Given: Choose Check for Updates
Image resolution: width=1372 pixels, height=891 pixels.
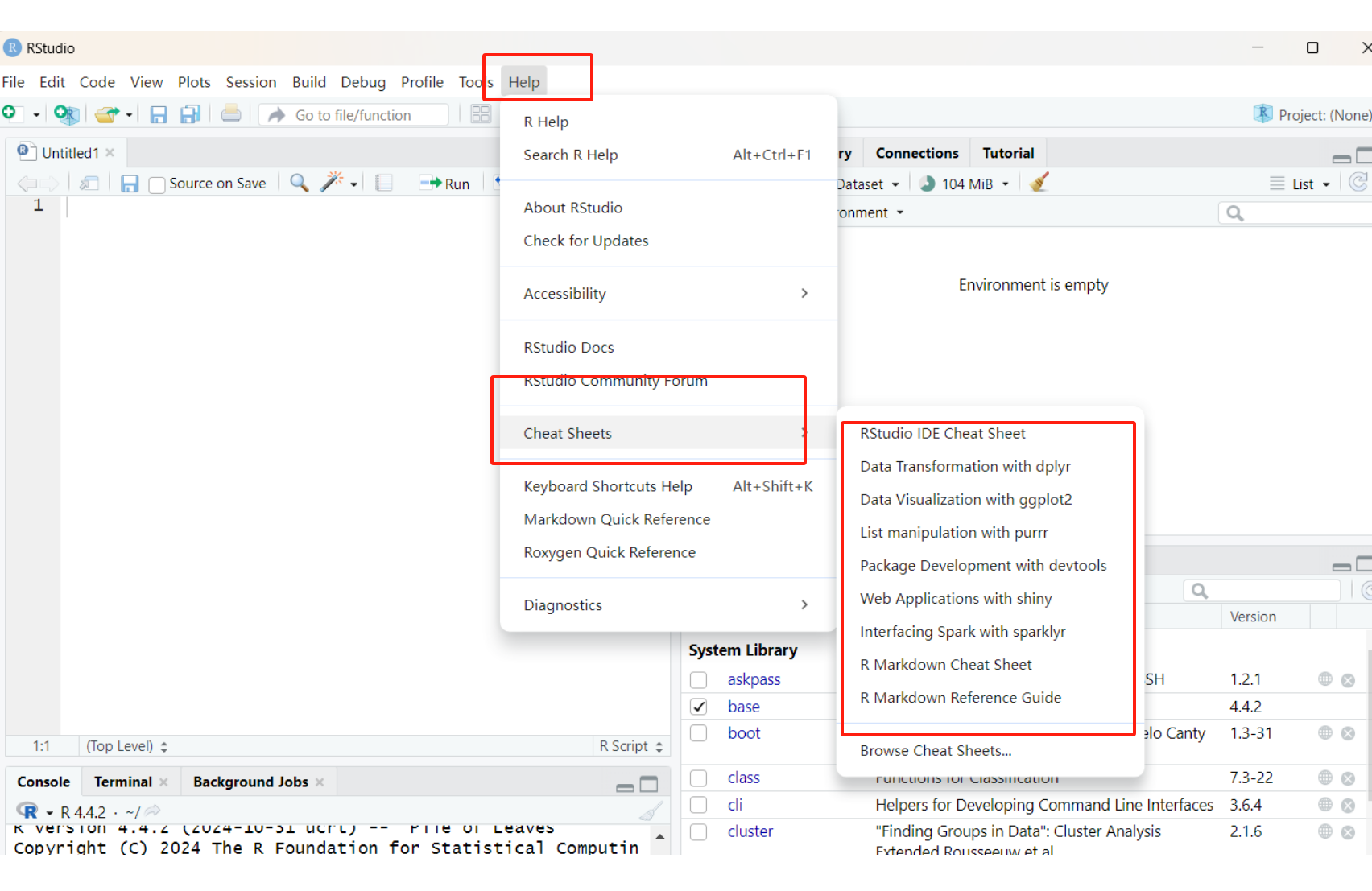Looking at the screenshot, I should [x=668, y=241].
